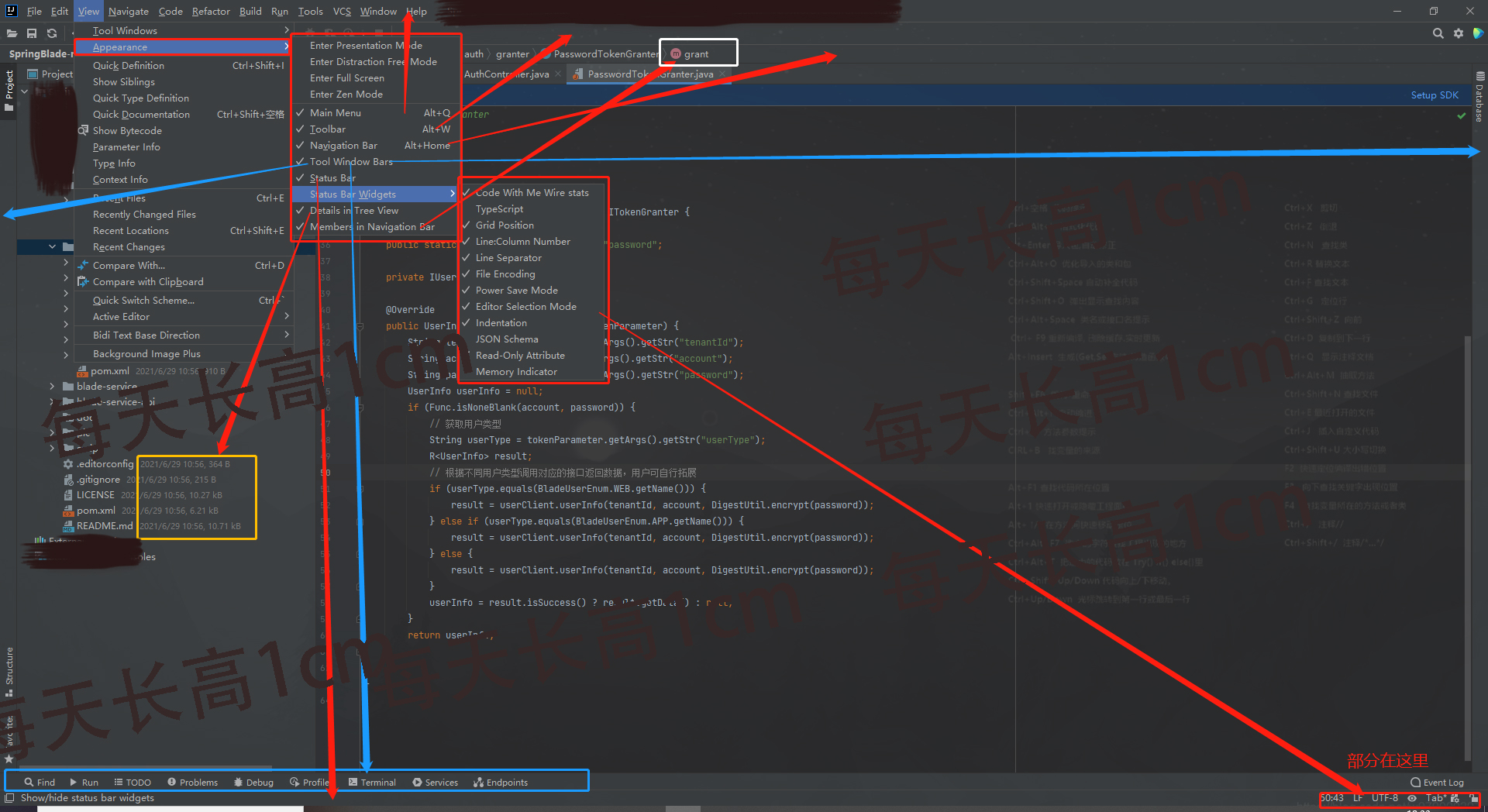Screen dimensions: 1488x812
Task: Expand Tool Windows submenu
Action: pos(183,31)
